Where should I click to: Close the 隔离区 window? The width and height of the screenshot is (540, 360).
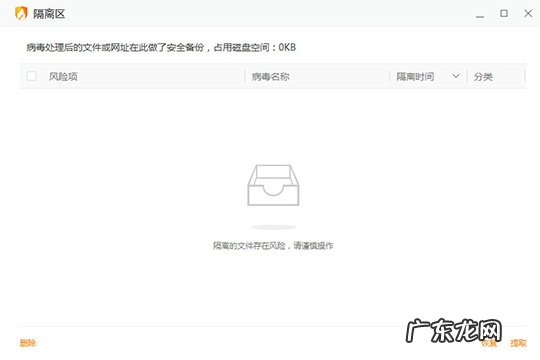click(x=528, y=13)
